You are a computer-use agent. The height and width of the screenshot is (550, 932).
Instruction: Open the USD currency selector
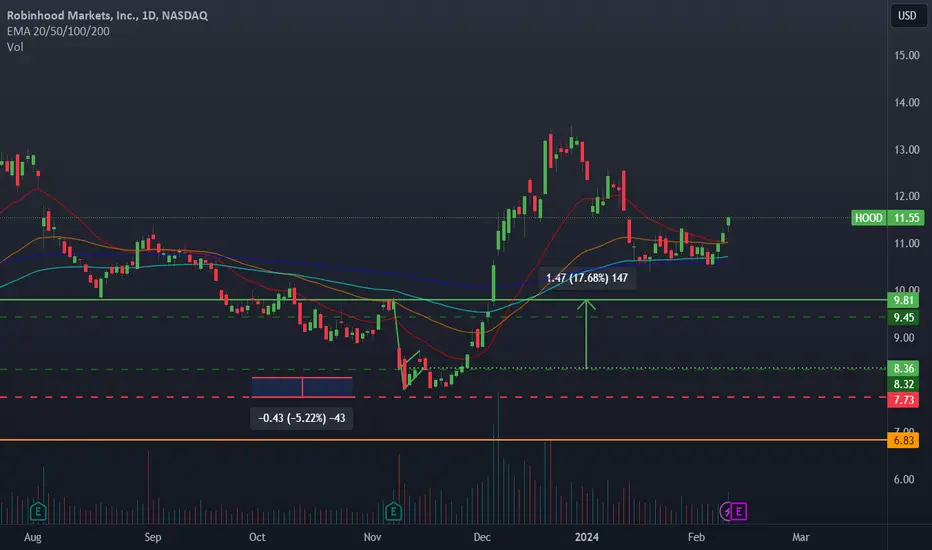click(907, 15)
